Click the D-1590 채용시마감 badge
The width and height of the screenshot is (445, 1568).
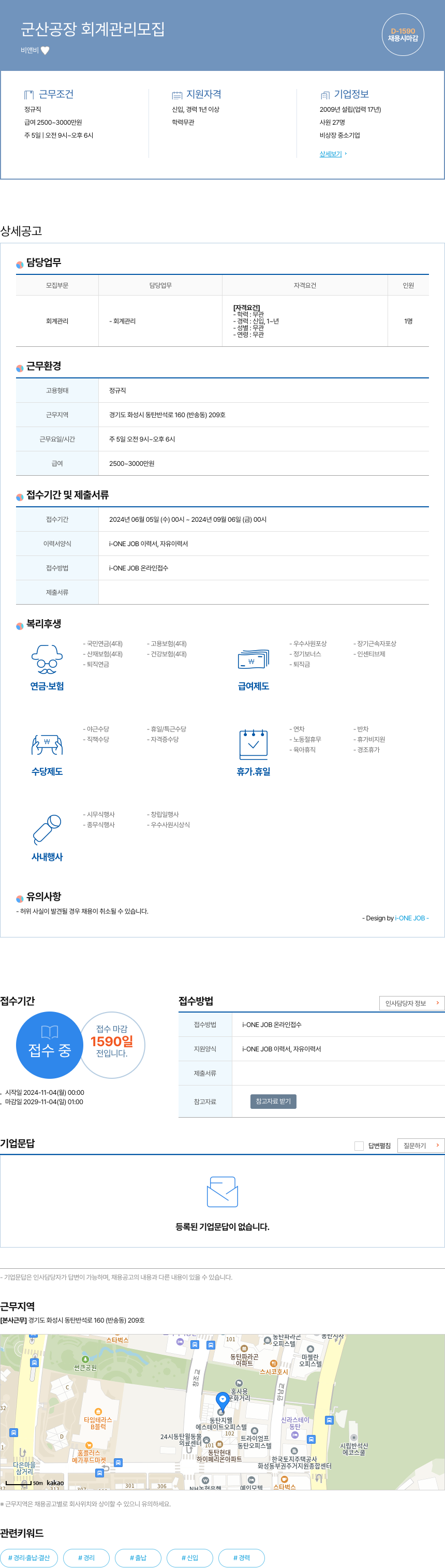tap(403, 35)
